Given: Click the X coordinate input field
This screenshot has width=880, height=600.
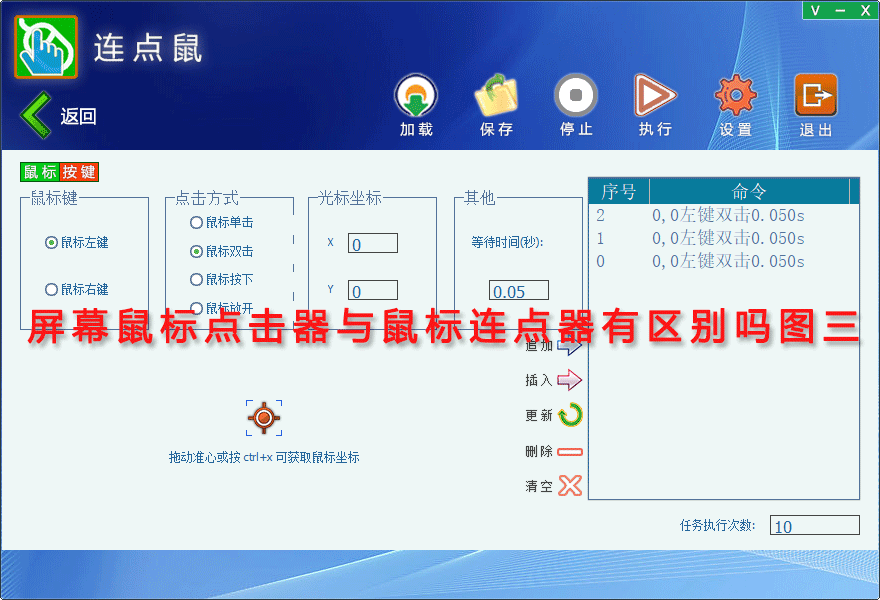Looking at the screenshot, I should [373, 244].
